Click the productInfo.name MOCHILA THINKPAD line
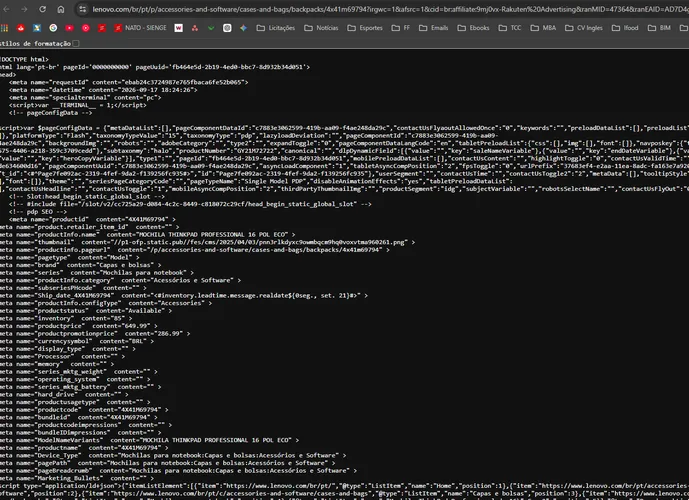This screenshot has width=689, height=500. click(x=148, y=235)
